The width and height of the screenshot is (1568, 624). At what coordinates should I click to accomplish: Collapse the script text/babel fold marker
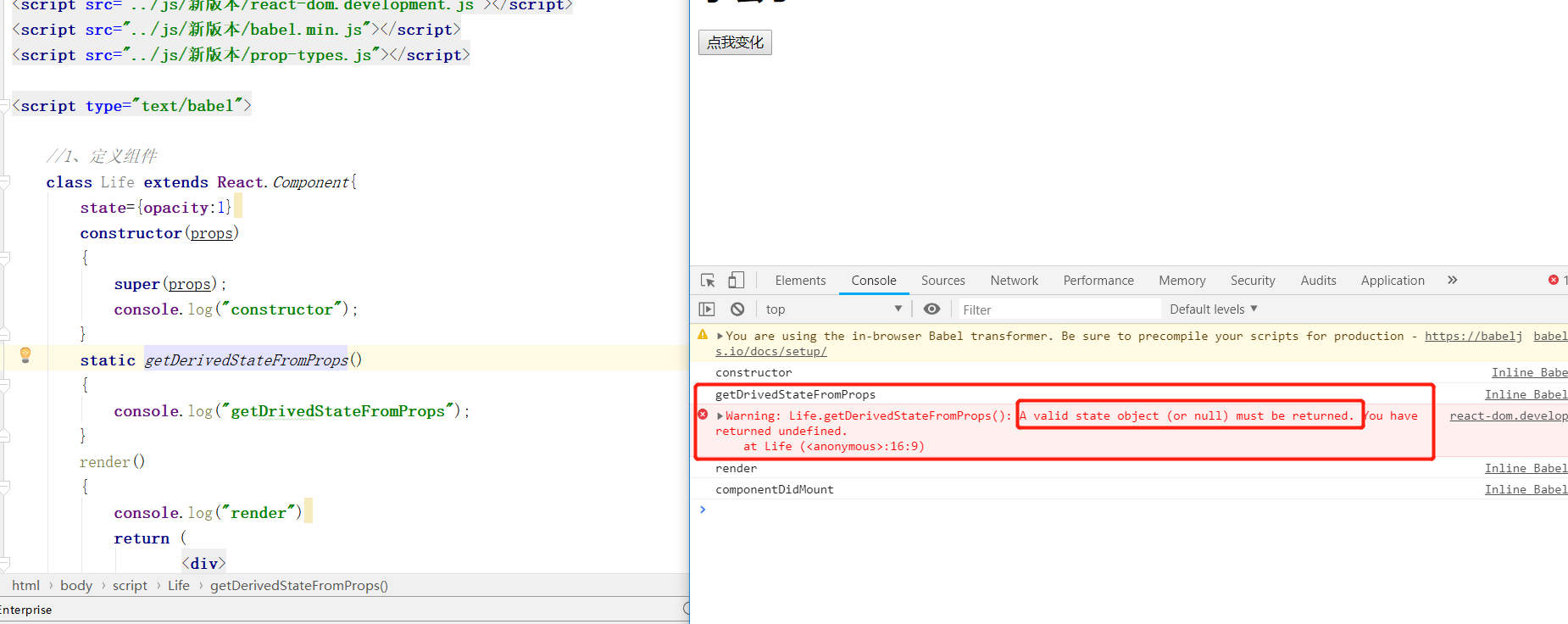click(x=5, y=105)
